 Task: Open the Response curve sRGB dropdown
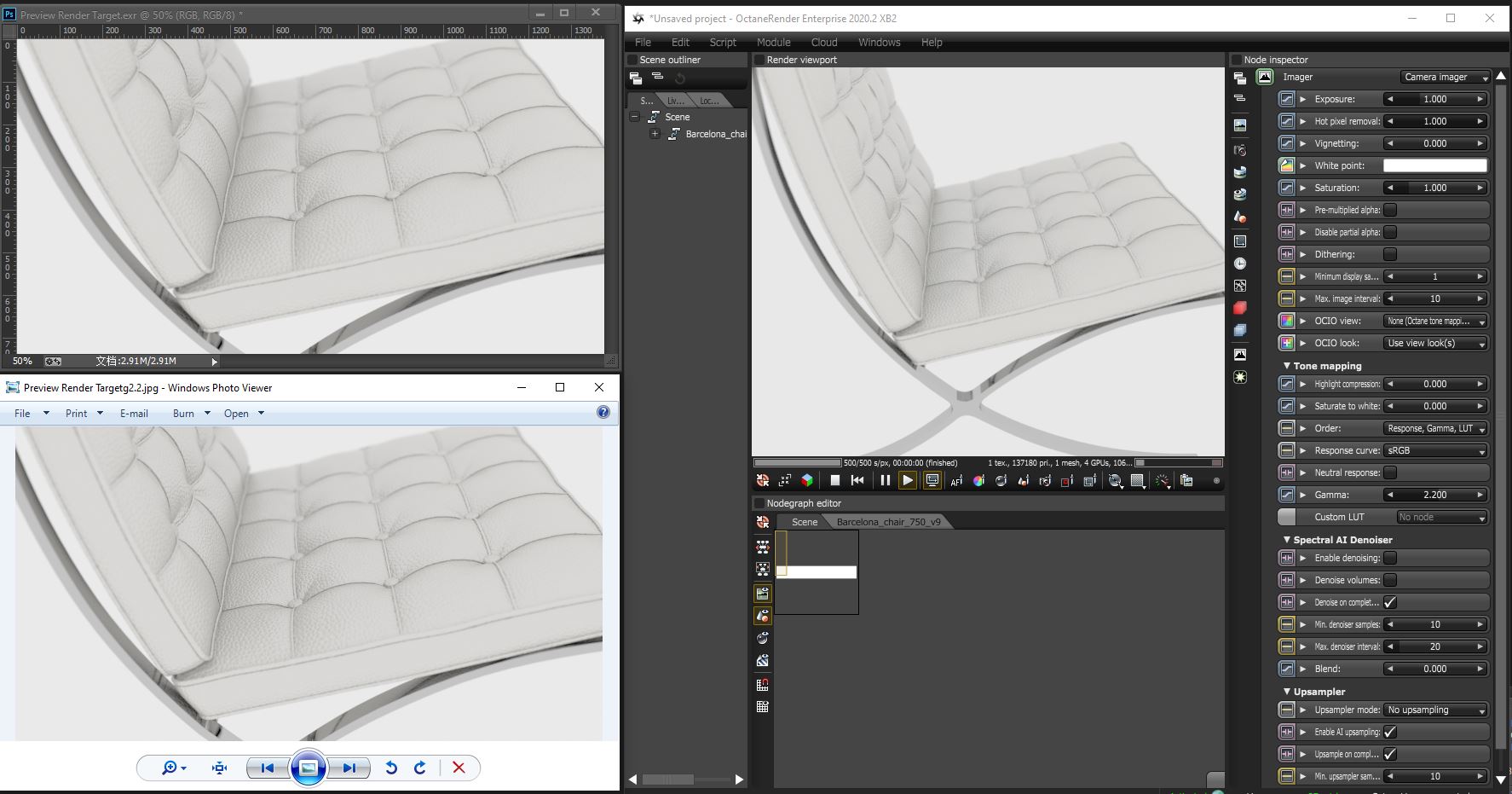point(1435,450)
